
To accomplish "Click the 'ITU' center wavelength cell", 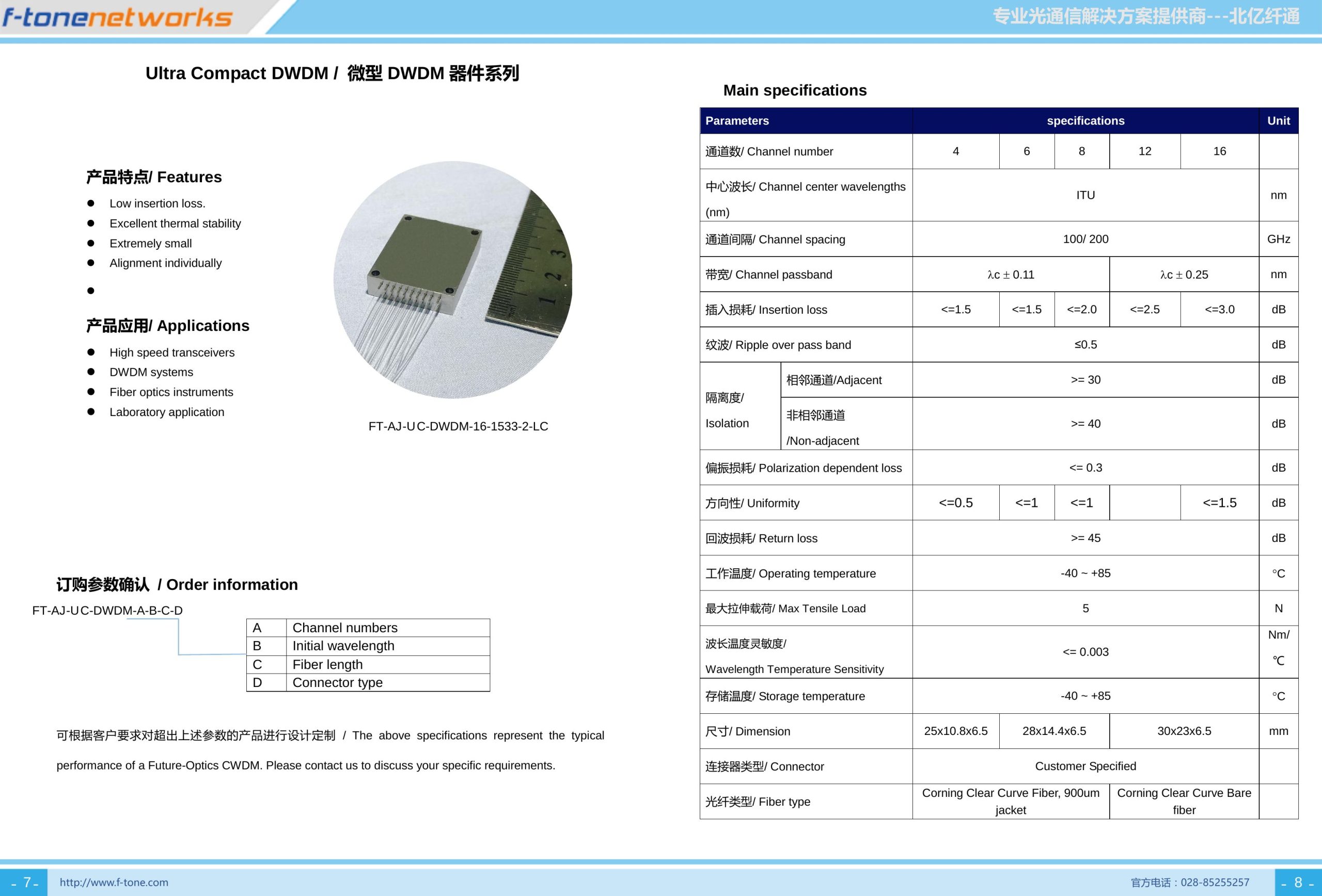I will pos(1085,195).
